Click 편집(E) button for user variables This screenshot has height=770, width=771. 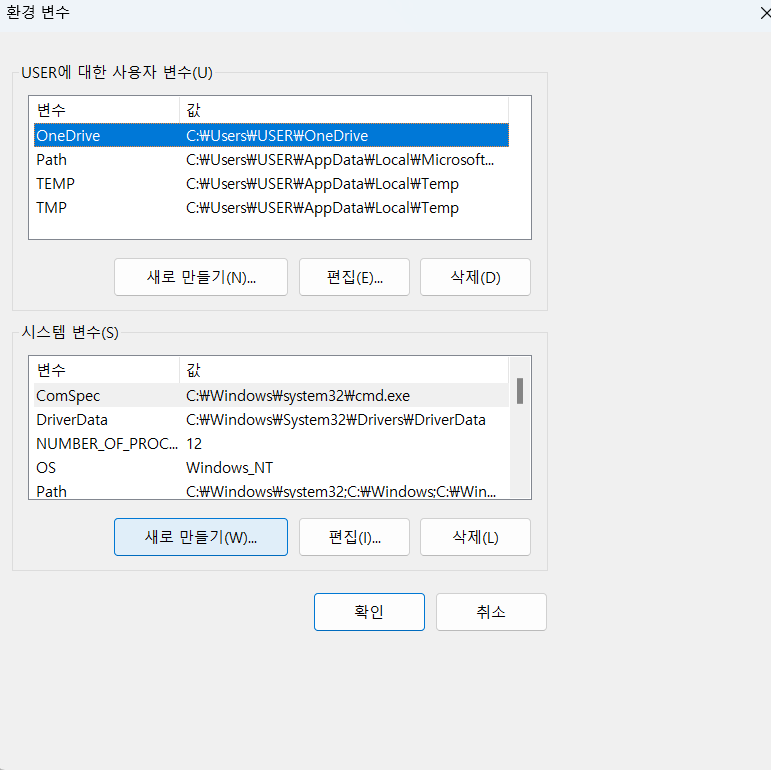coord(354,277)
